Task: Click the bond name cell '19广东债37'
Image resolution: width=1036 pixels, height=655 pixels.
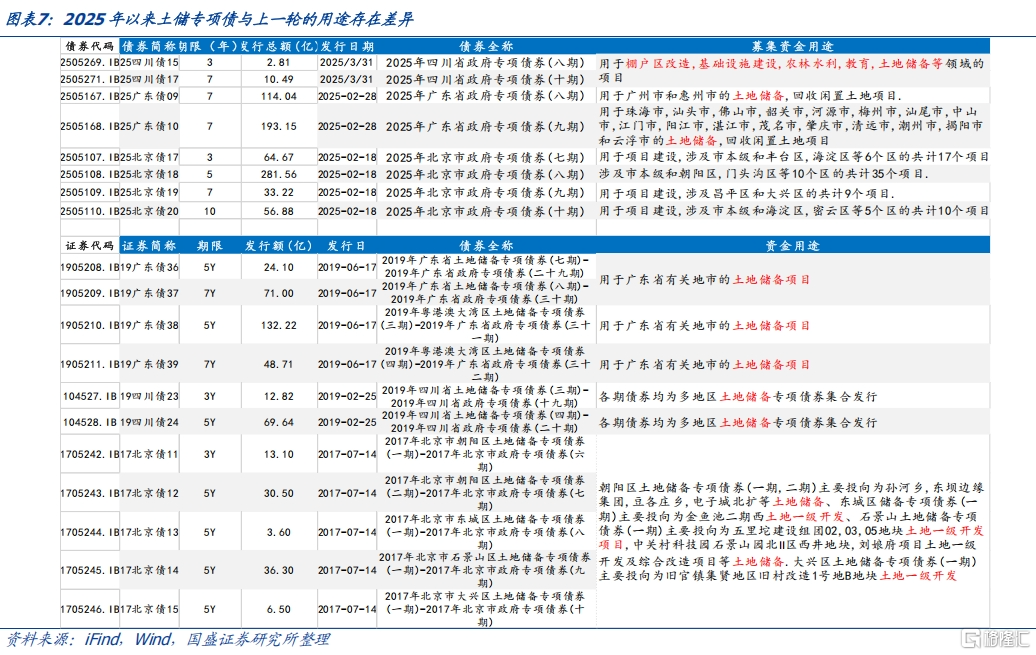Action: 149,293
